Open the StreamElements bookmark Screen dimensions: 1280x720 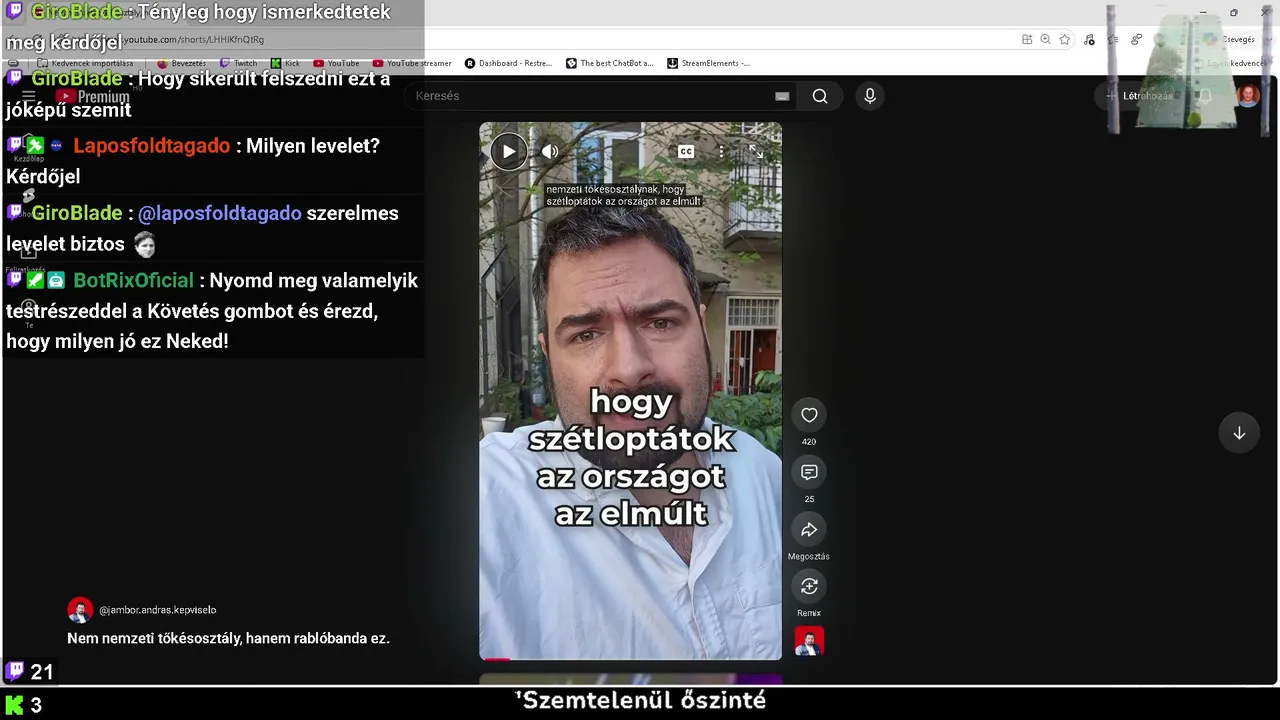pyautogui.click(x=708, y=63)
